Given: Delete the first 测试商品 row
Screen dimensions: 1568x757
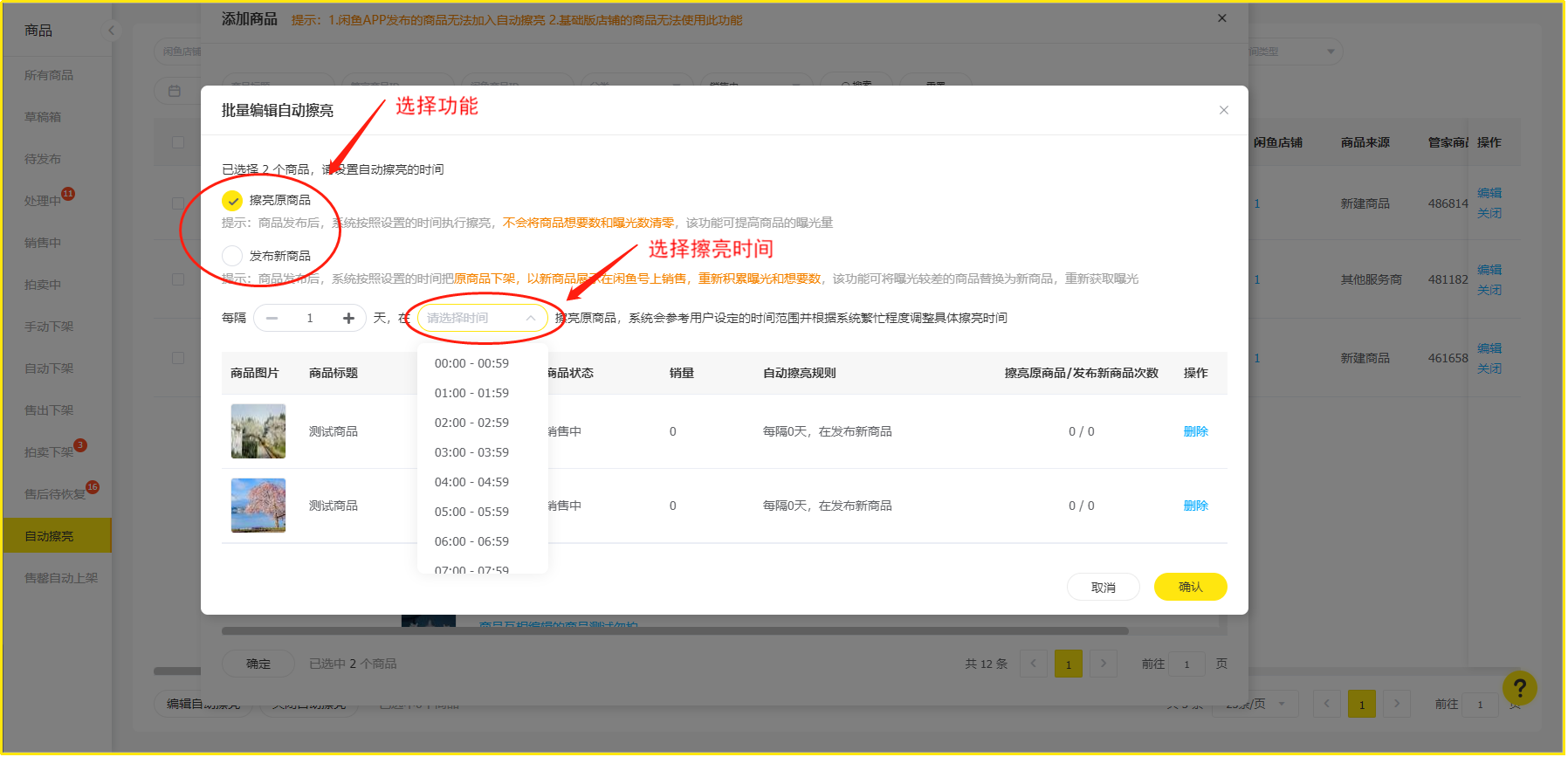Looking at the screenshot, I should click(x=1195, y=431).
